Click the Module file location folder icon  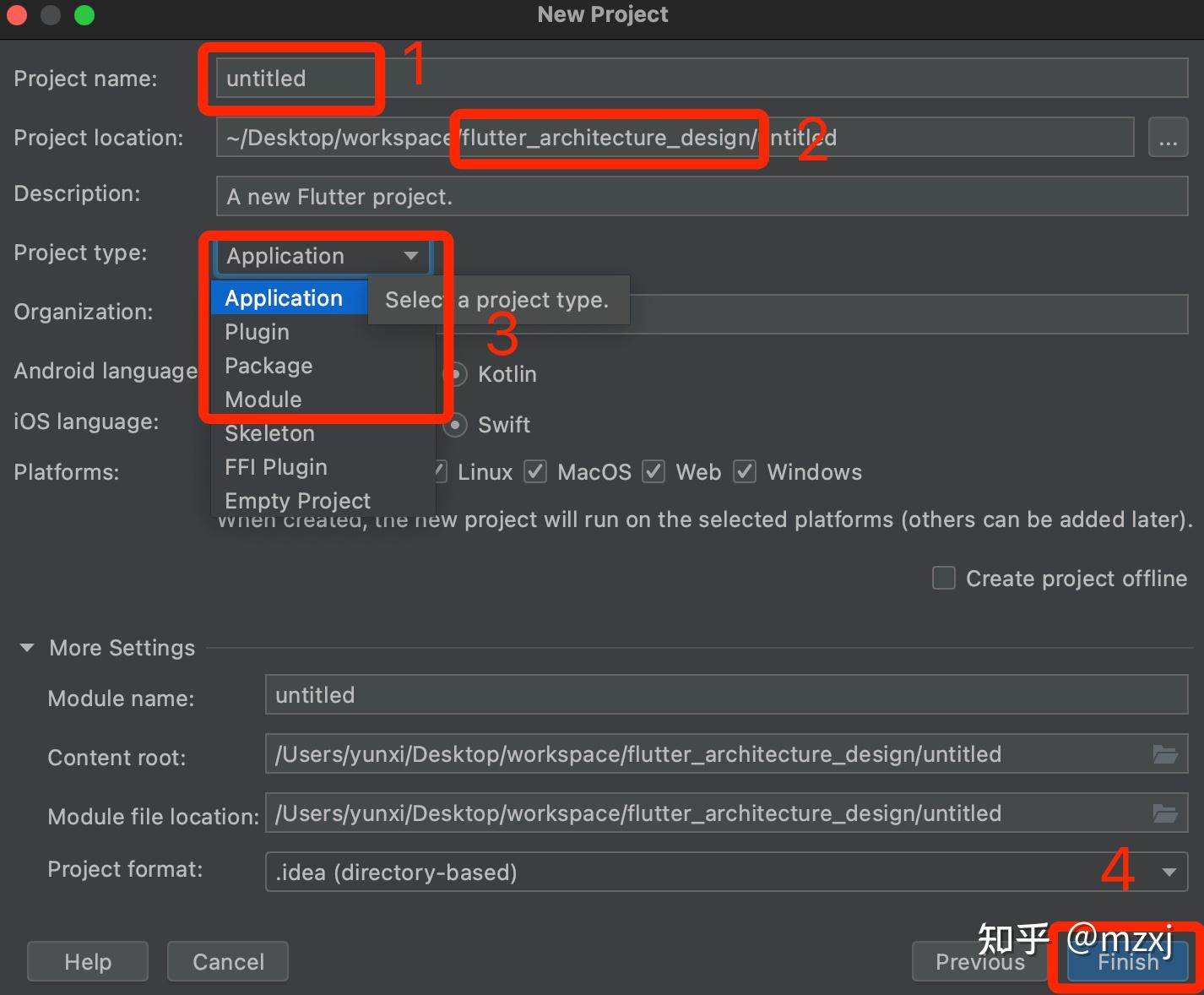(1165, 813)
